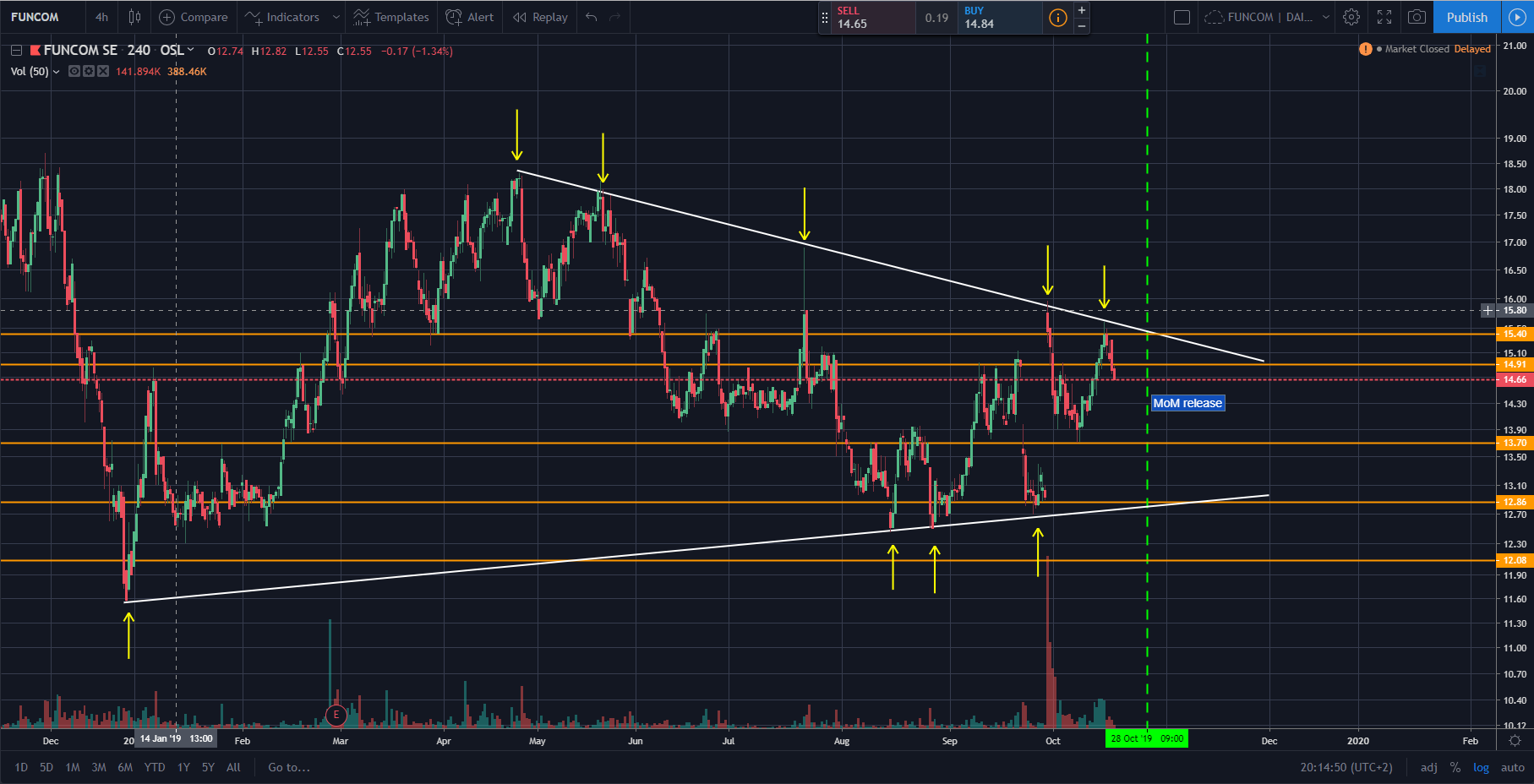Expand the Vol (50) indicator dropdown
Viewport: 1534px width, 784px height.
pos(57,72)
